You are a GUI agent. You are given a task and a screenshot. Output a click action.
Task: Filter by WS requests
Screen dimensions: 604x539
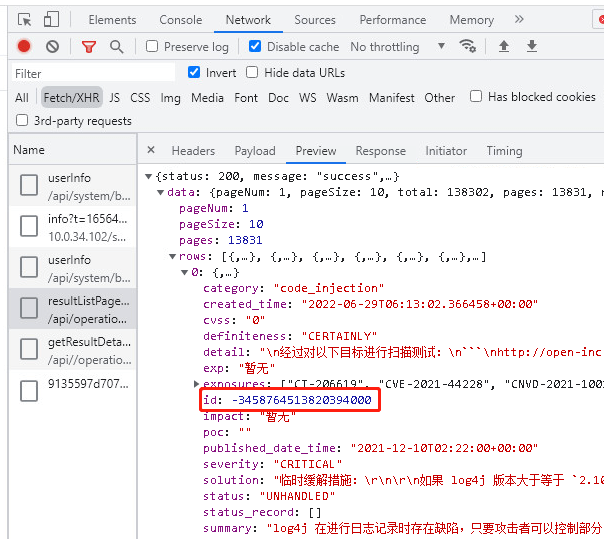pos(307,97)
